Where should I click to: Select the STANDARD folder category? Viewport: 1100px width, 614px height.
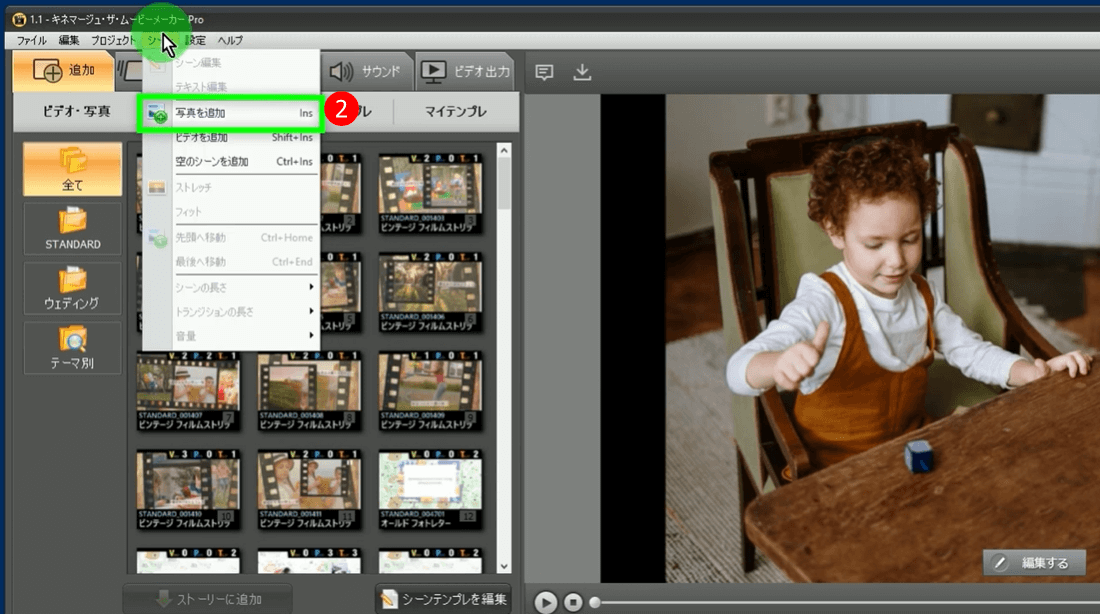click(73, 229)
